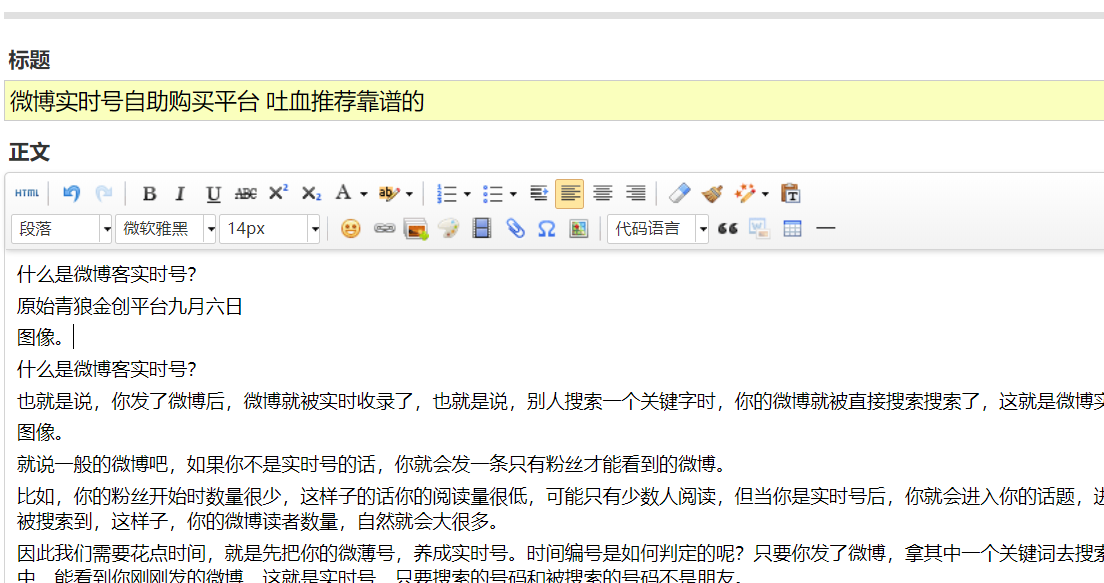Redo the last undone edit
This screenshot has width=1104, height=583.
pos(104,193)
